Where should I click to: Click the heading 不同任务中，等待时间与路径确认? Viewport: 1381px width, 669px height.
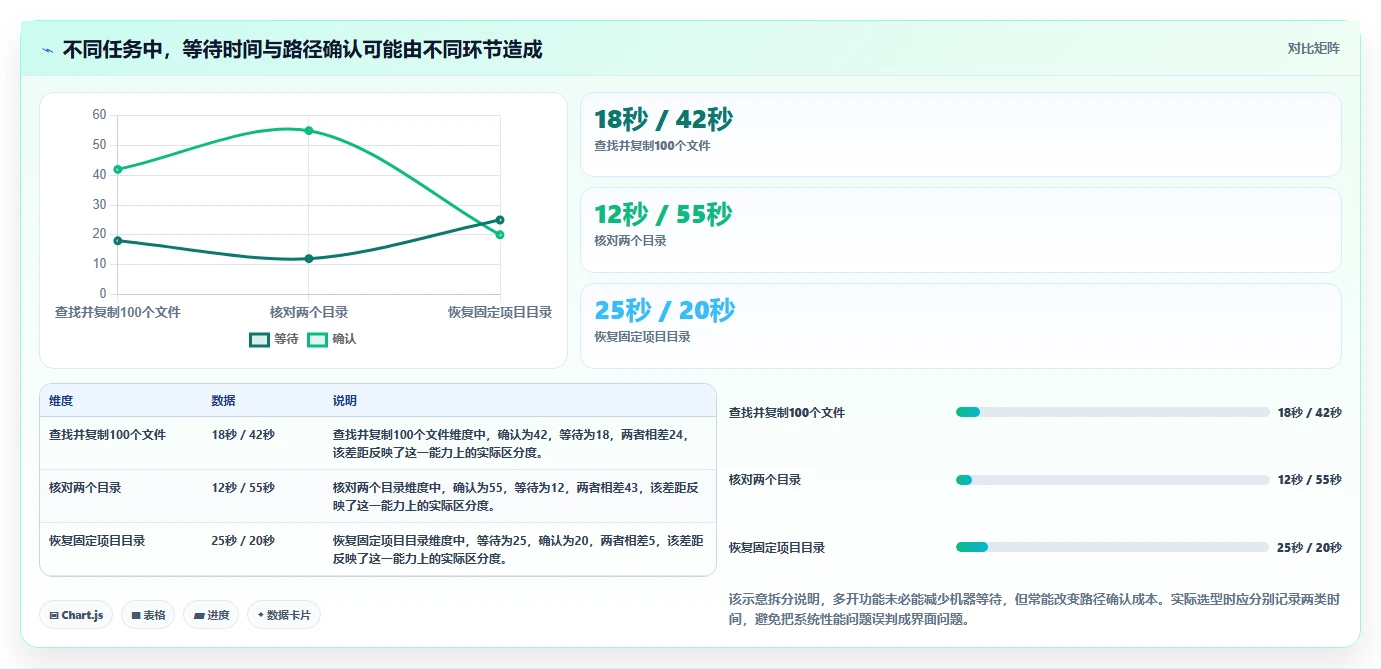[x=302, y=49]
